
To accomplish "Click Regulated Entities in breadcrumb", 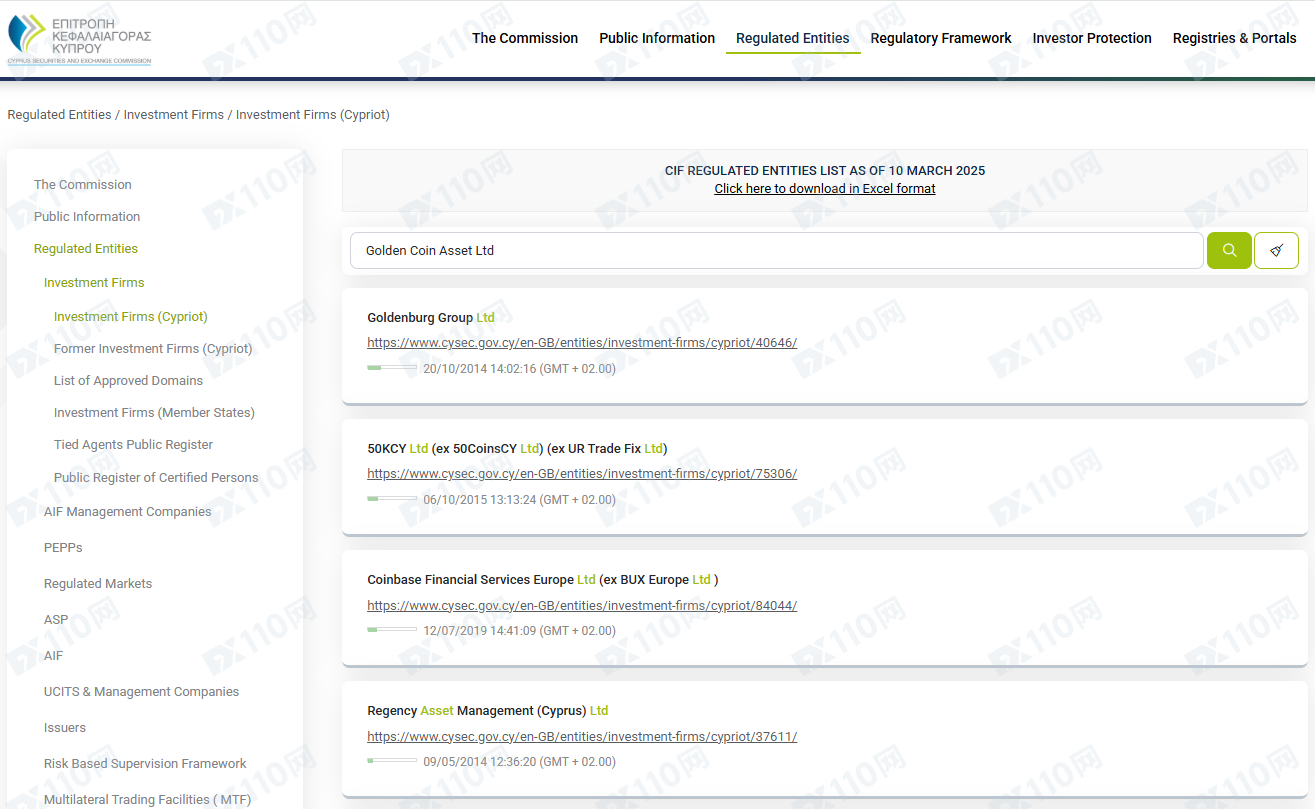I will 59,115.
